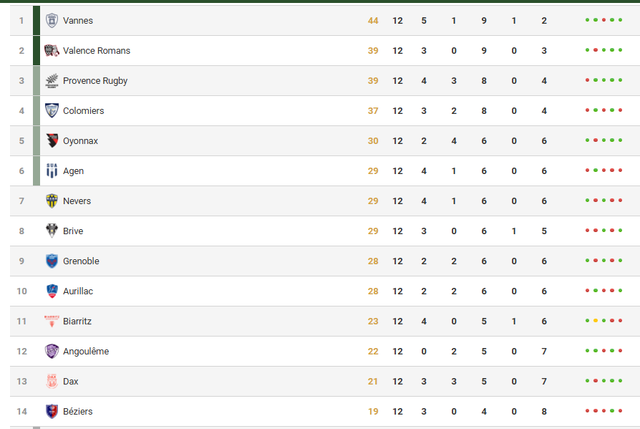Click the Aurillac club logo
This screenshot has height=429, width=640.
coord(52,291)
